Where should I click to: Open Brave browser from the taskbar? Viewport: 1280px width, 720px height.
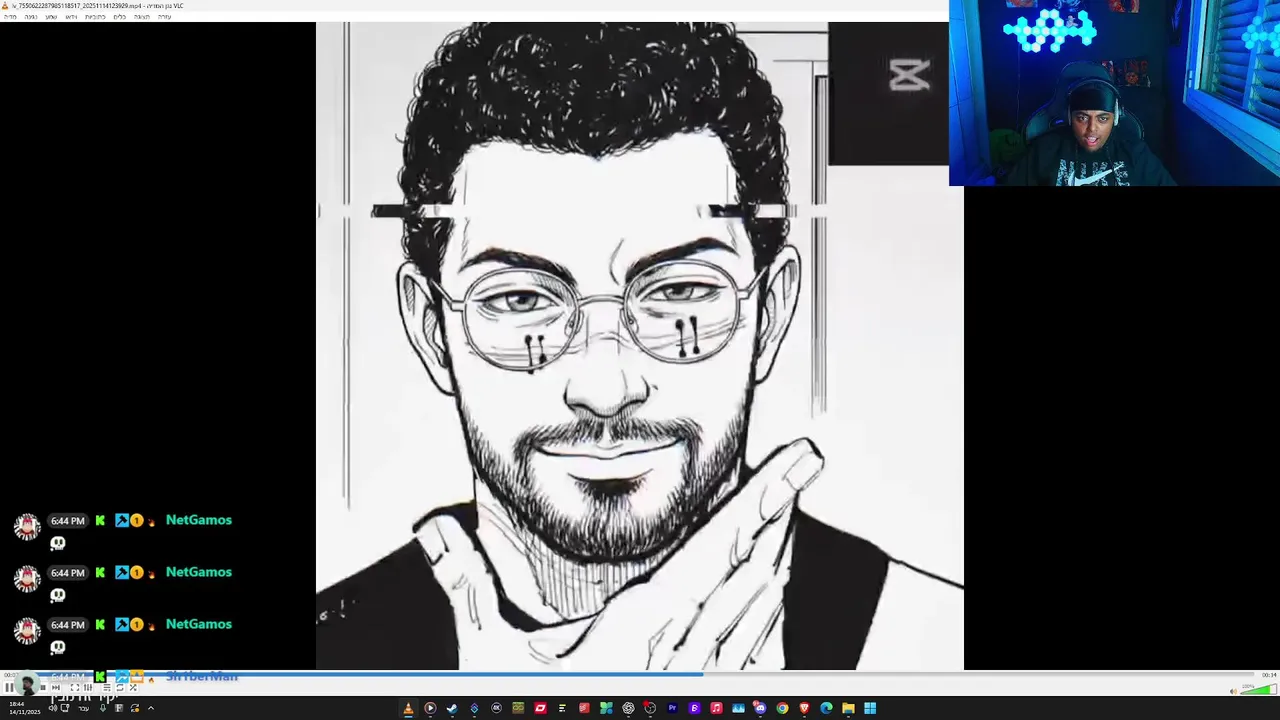804,708
